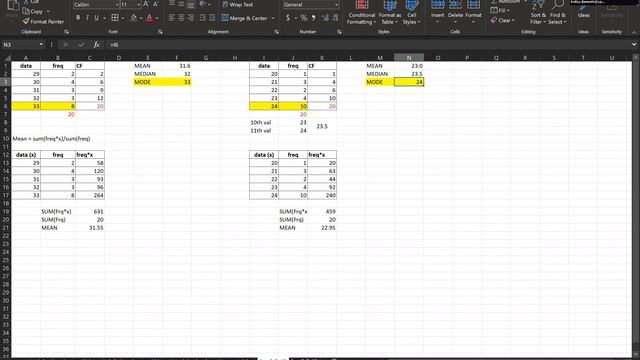The image size is (640, 360).
Task: Apply Percent Style formatting
Action: pyautogui.click(x=304, y=18)
